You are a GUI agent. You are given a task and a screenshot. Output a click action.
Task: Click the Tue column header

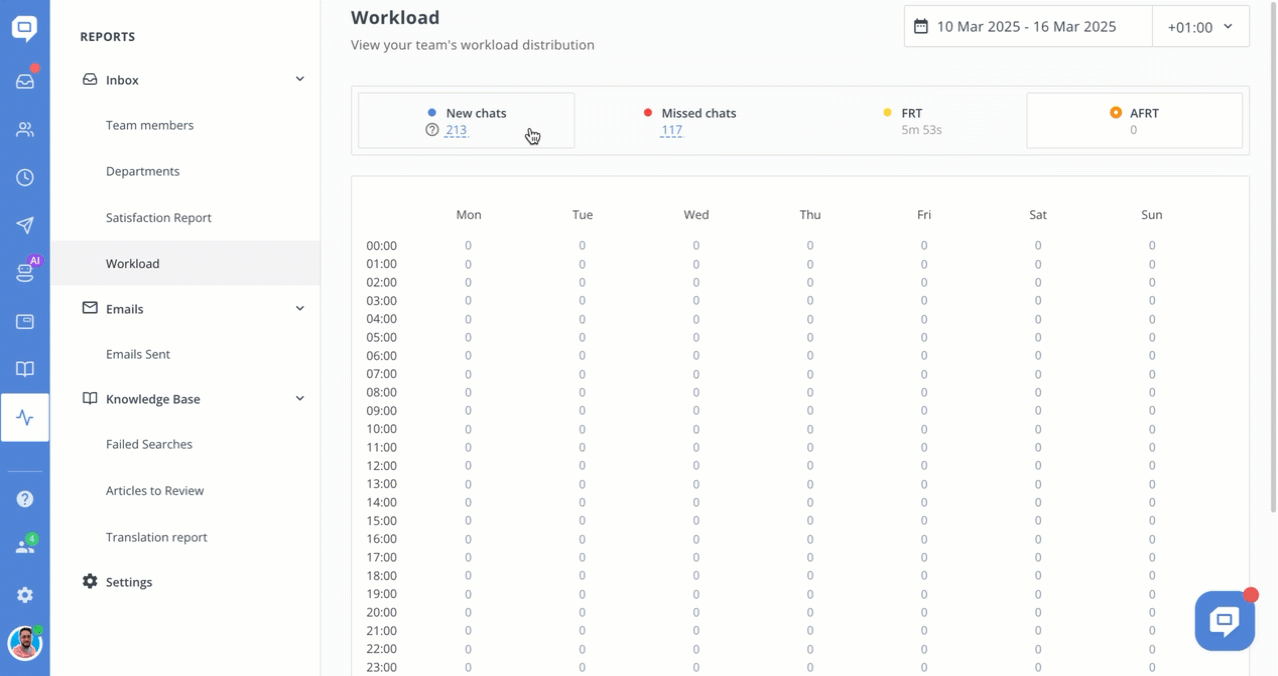point(582,215)
